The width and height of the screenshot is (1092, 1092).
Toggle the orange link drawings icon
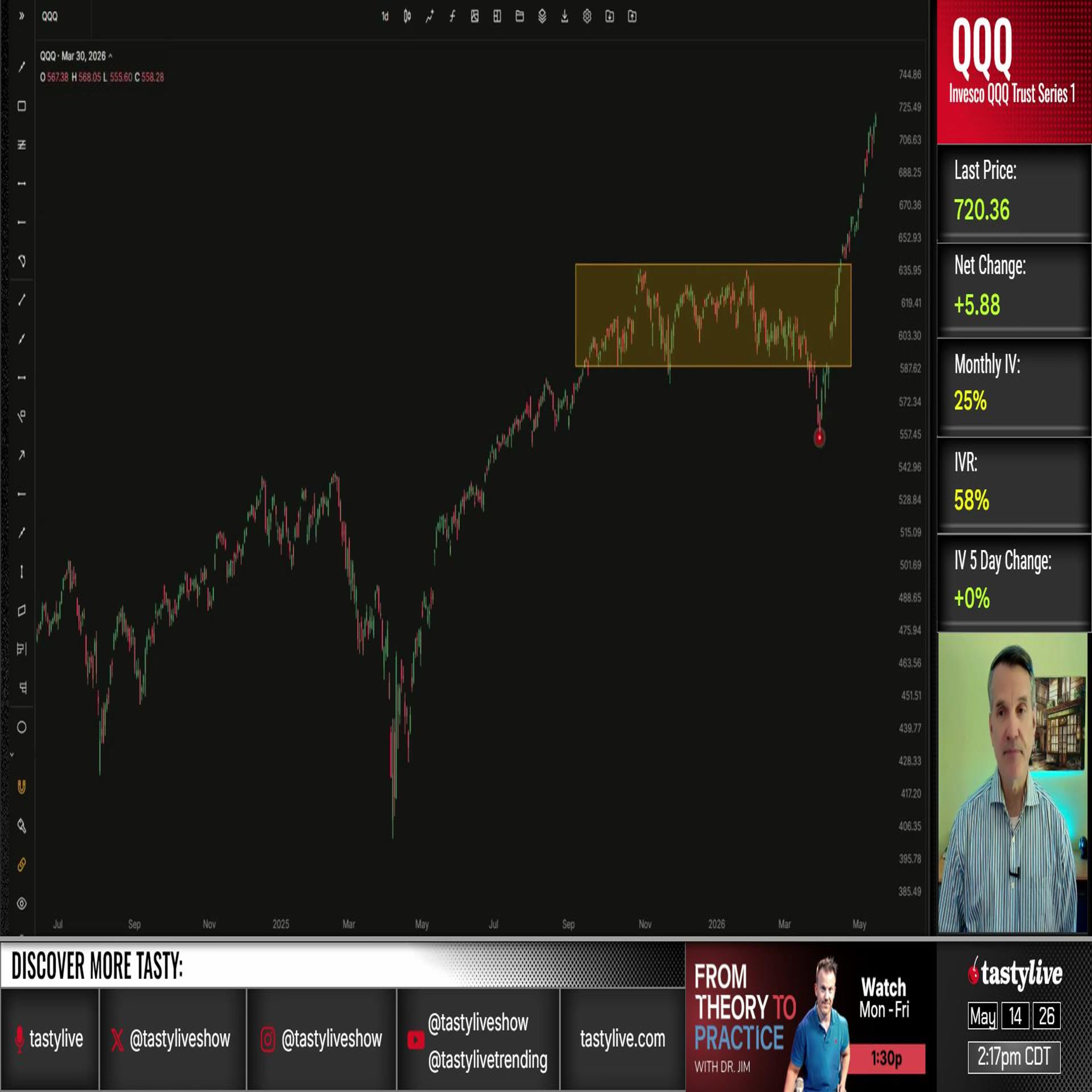coord(21,865)
